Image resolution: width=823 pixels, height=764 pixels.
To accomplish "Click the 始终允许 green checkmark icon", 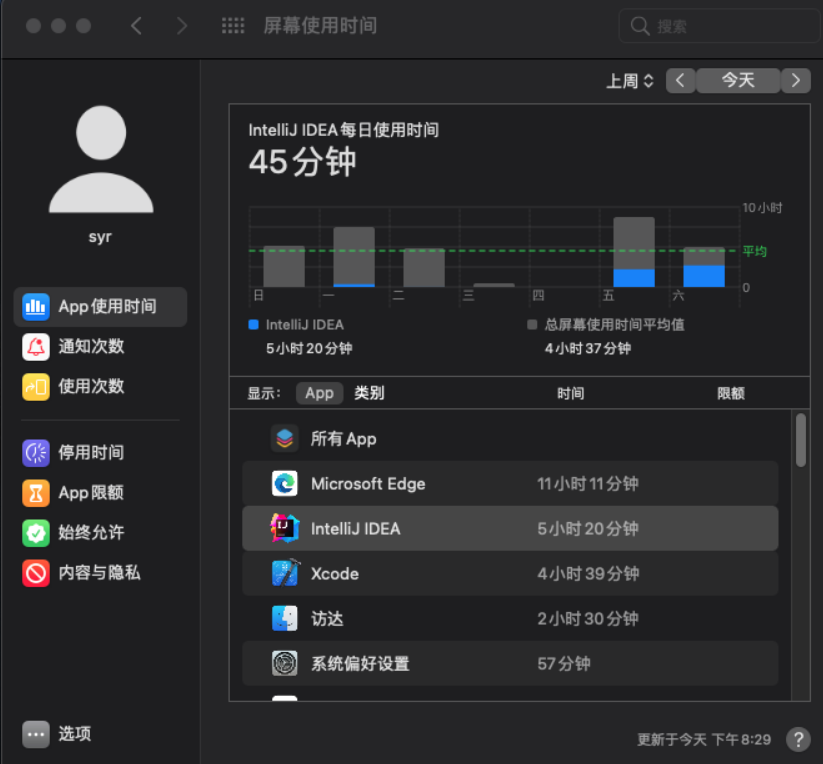I will [36, 533].
